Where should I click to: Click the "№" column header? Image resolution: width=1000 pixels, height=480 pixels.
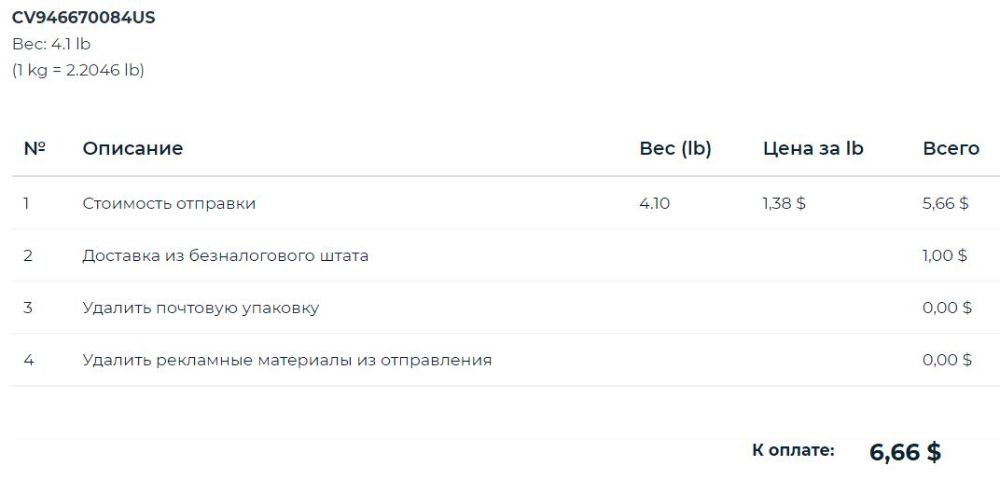(x=35, y=149)
